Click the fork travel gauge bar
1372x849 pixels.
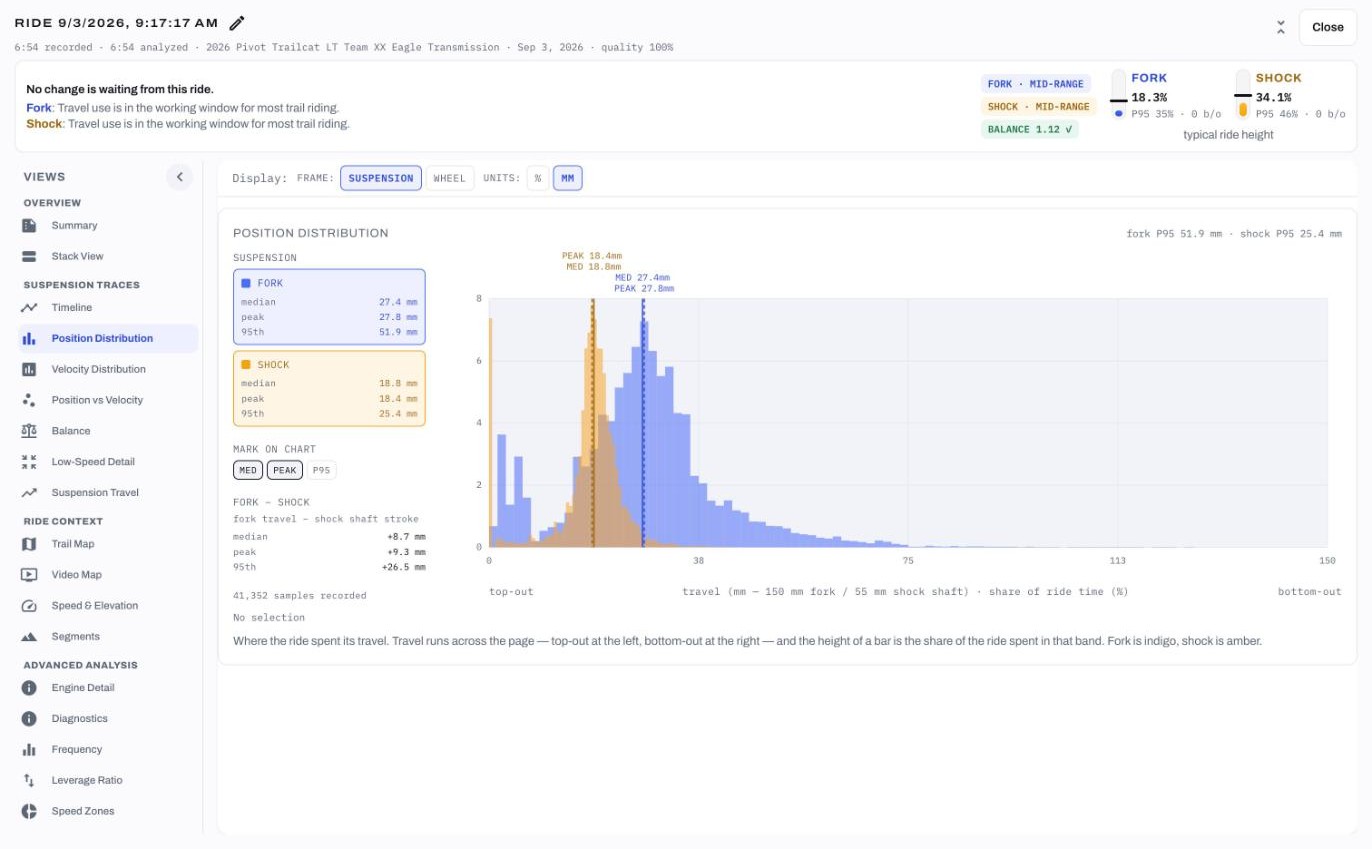coord(1119,95)
